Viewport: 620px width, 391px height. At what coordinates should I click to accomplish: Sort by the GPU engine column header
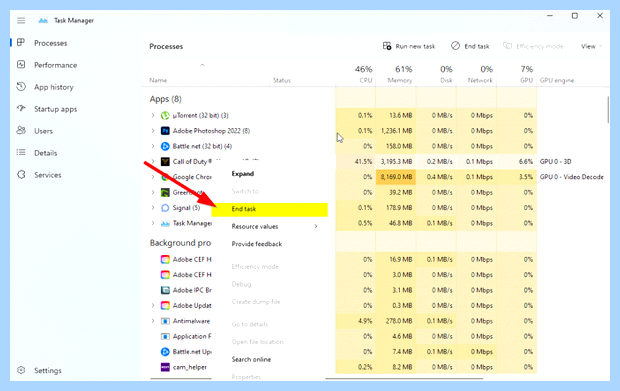click(x=557, y=80)
